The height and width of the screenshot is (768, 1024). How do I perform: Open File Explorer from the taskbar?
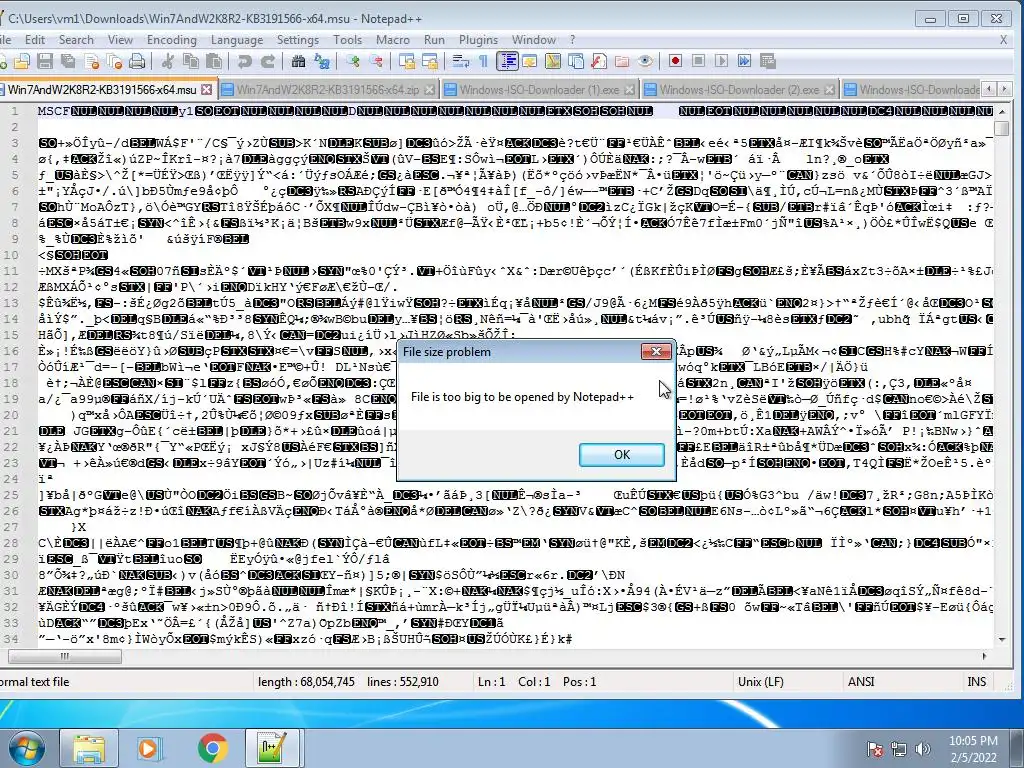(89, 748)
